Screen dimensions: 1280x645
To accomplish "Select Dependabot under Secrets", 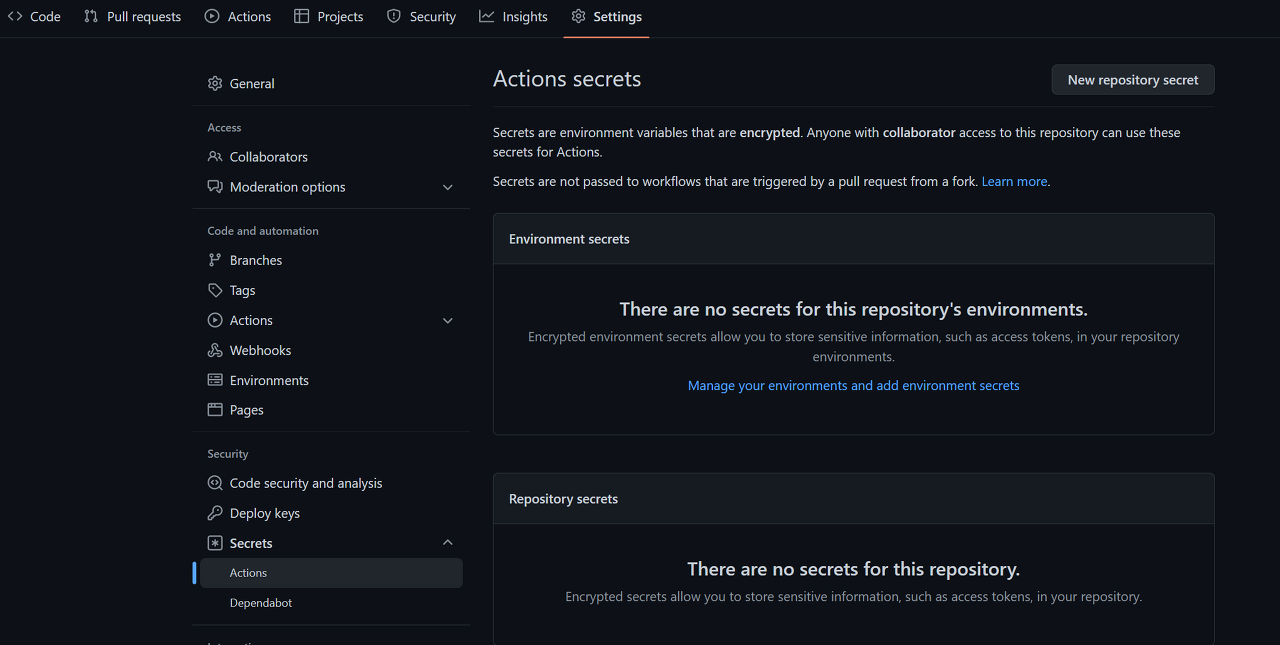I will pos(261,603).
